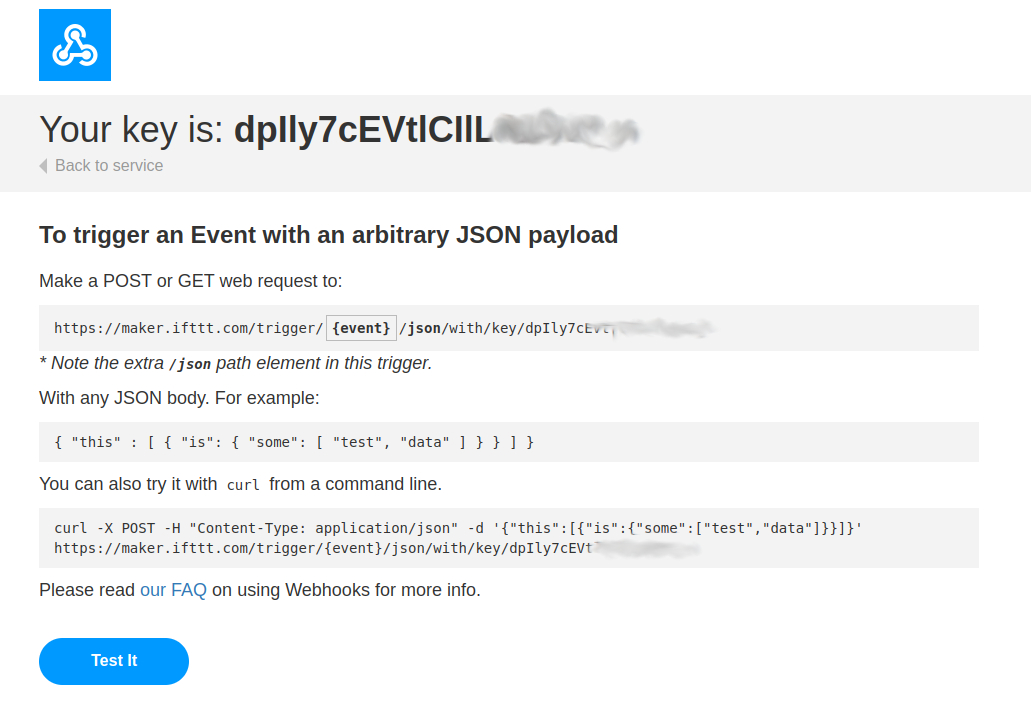
Task: Click the bold key value in the header
Action: [x=363, y=130]
